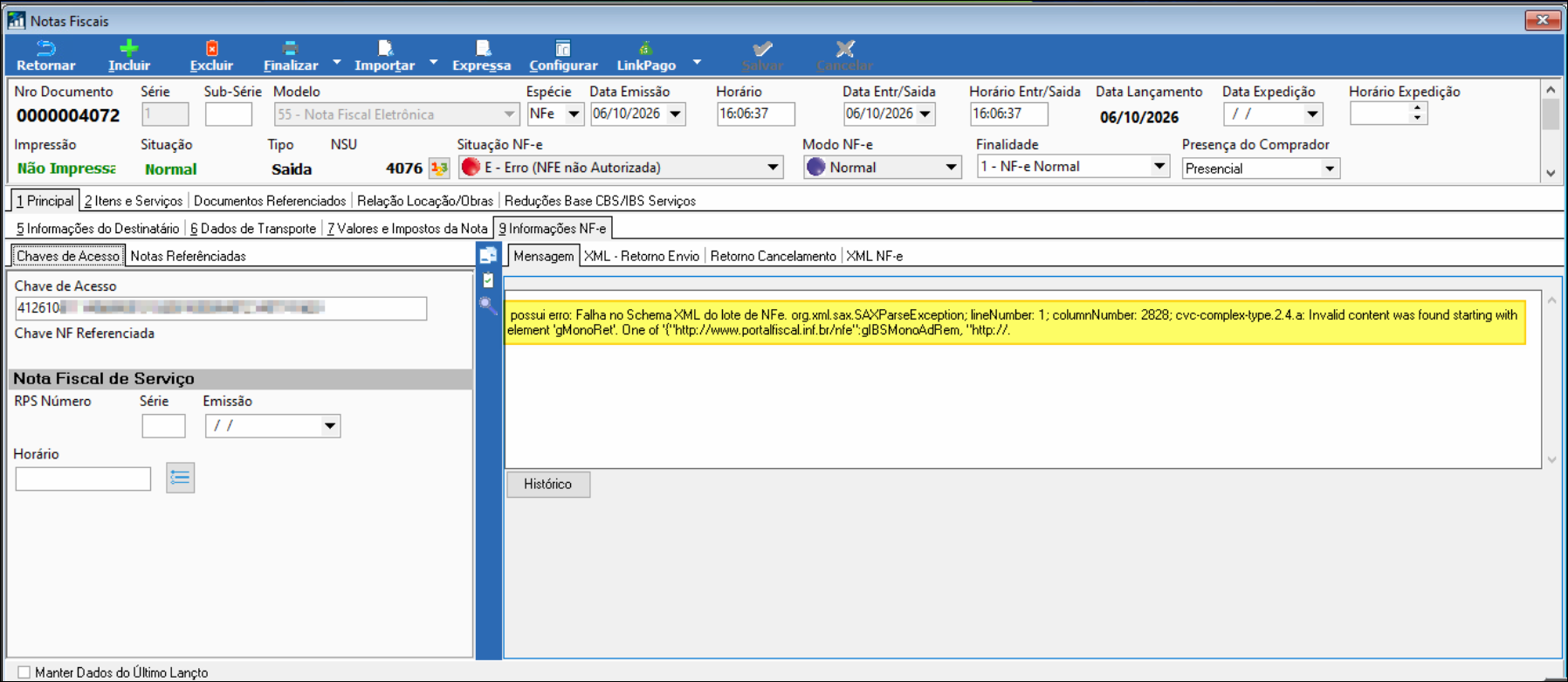Switch to the 2 Itens e Serviços tab
The image size is (1568, 682).
[x=134, y=201]
